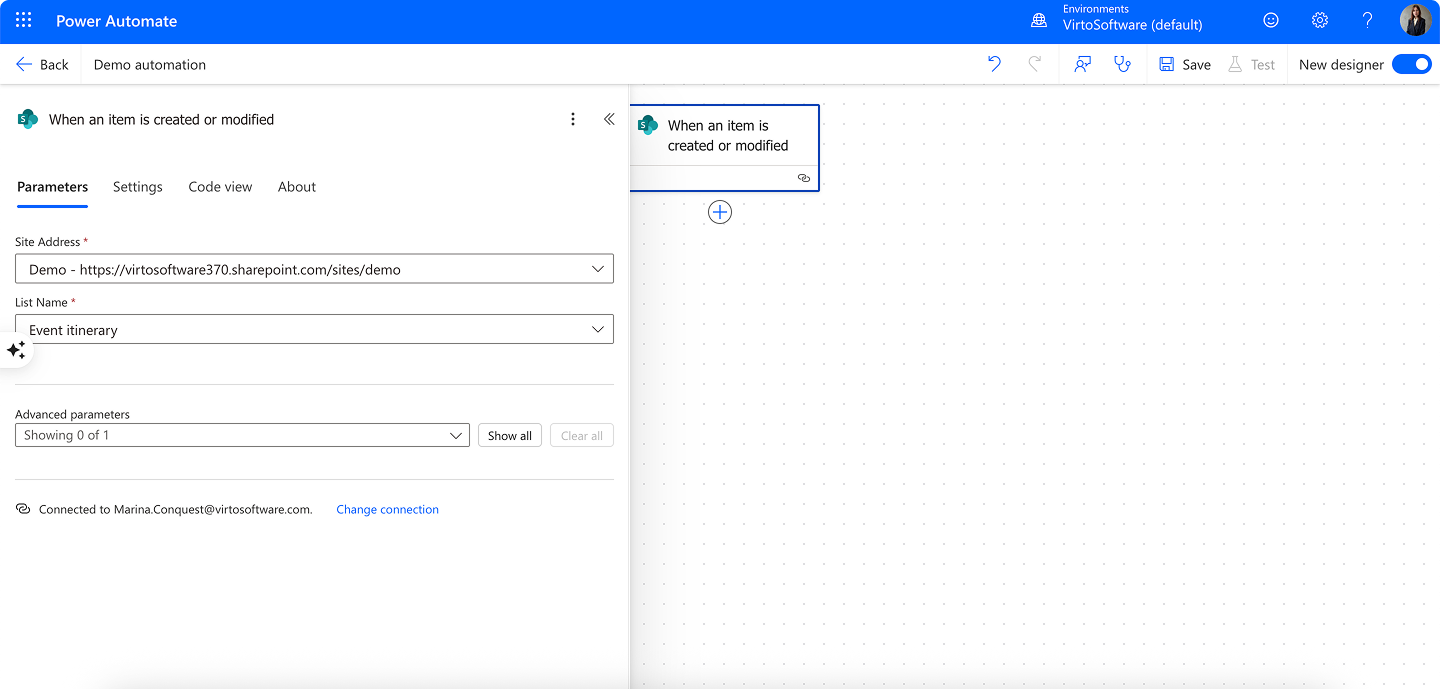Undo the last change in the flow
Image resolution: width=1440 pixels, height=689 pixels.
[x=994, y=63]
